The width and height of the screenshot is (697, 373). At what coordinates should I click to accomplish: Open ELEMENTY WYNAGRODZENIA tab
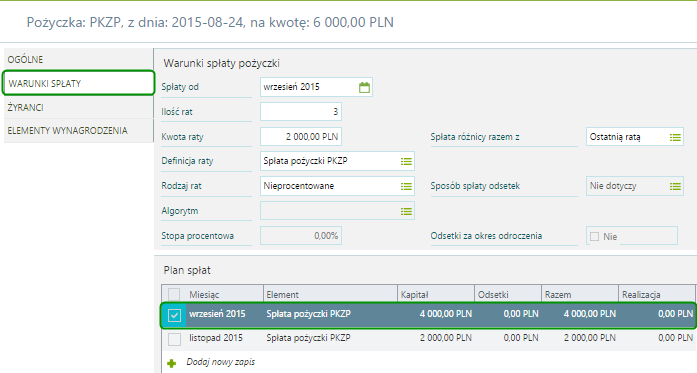tap(78, 131)
